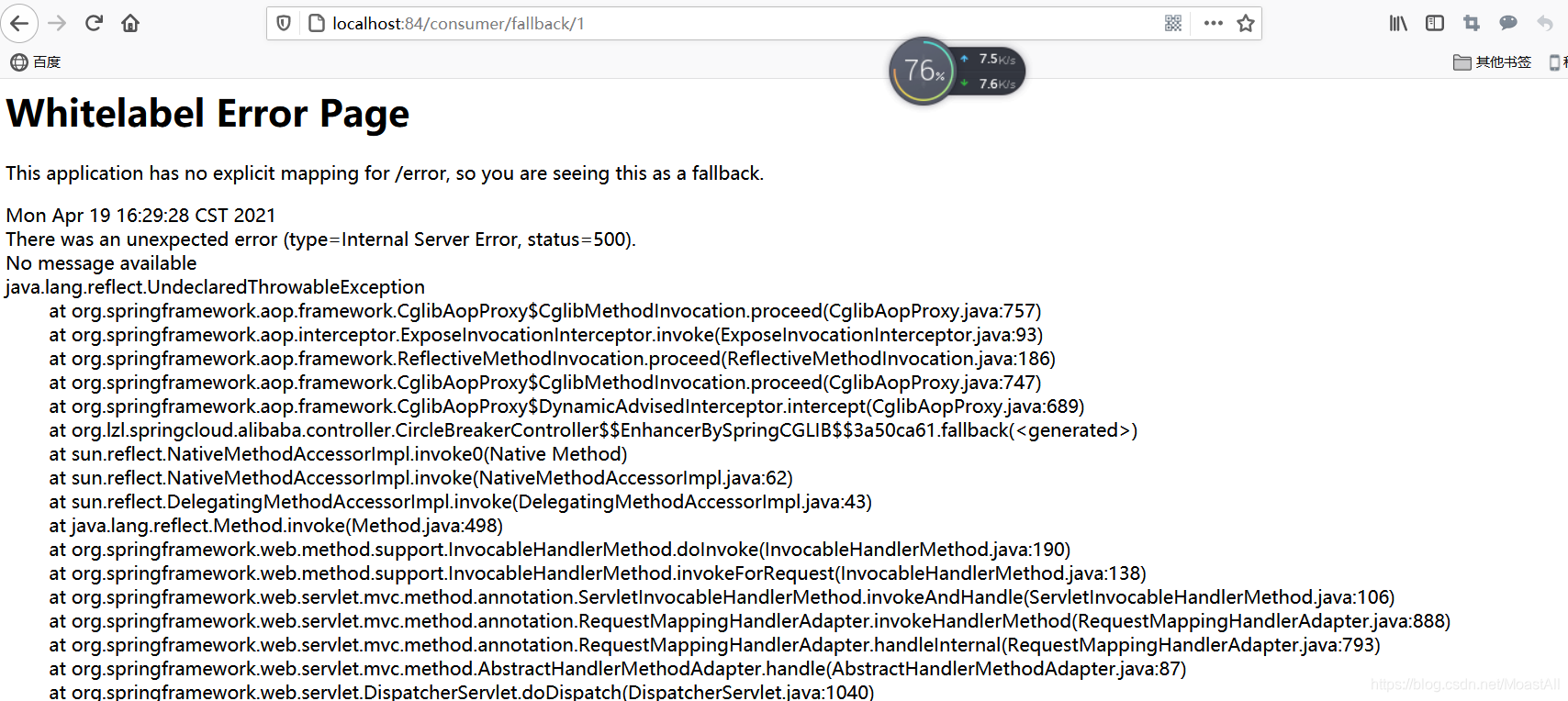The height and width of the screenshot is (701, 1568).
Task: Open the chat bubble extension icon
Action: pos(1508,23)
